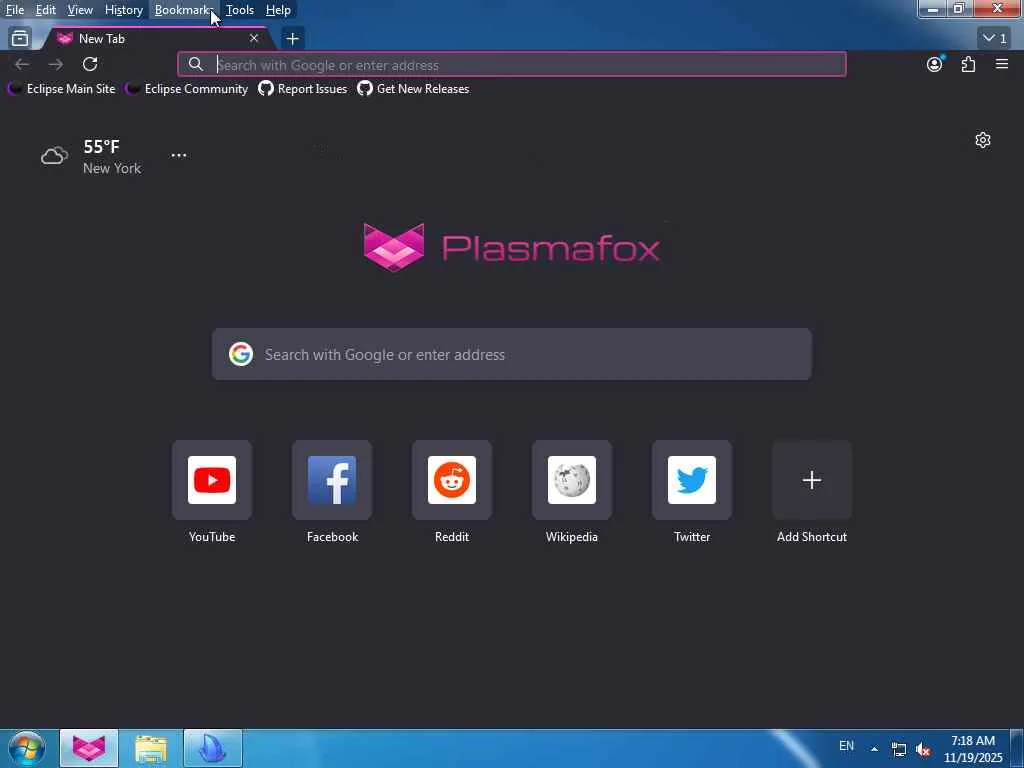Click the Add Shortcut plus tile

[x=812, y=480]
